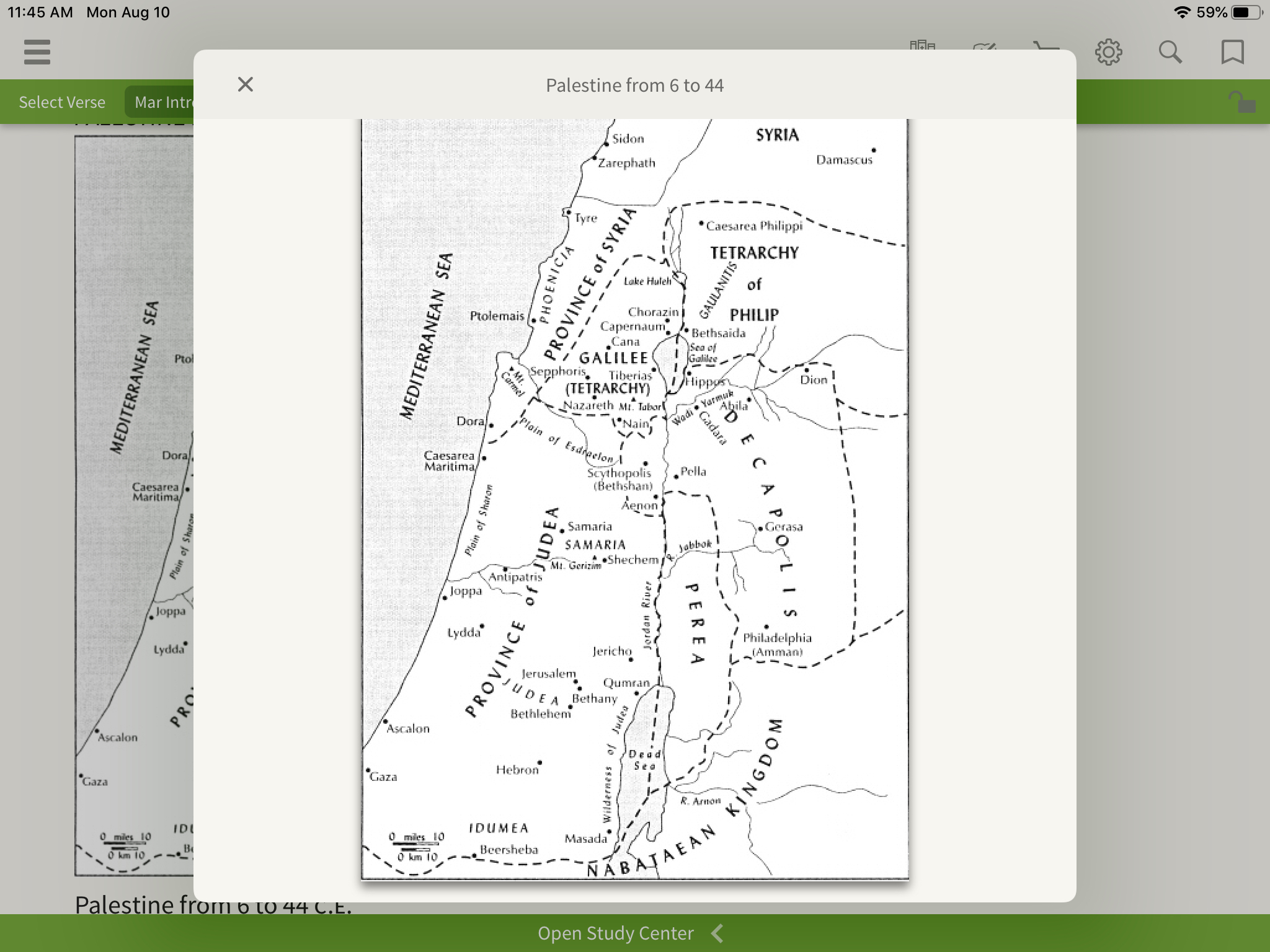
Task: Tap the miles/km scale bar in popup map
Action: tap(417, 847)
